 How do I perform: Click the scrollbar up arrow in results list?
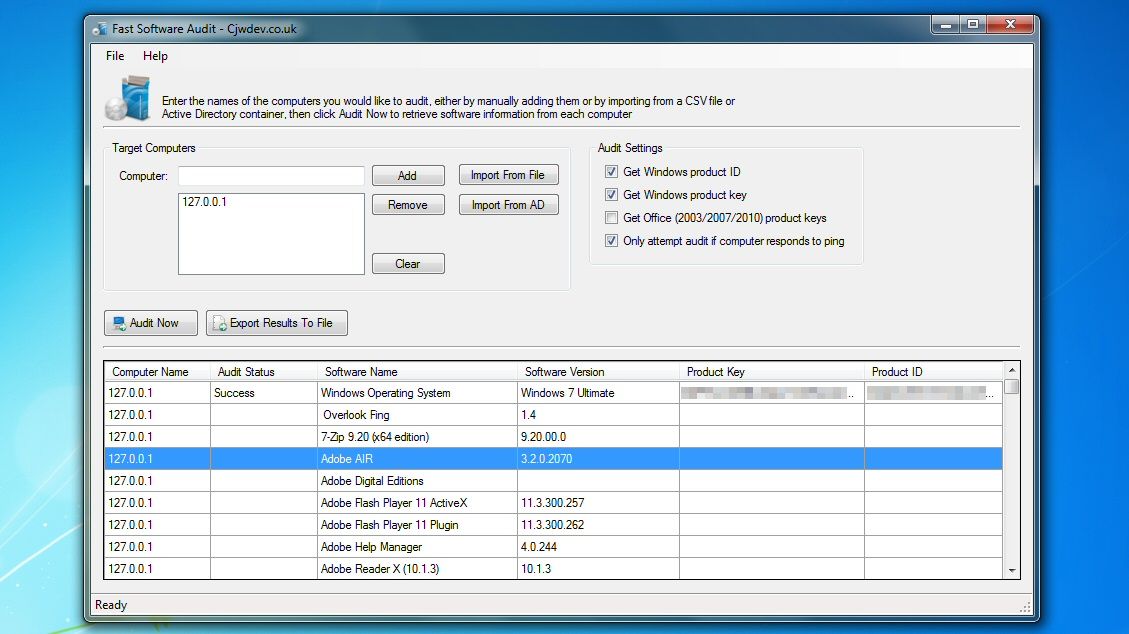pos(1010,369)
